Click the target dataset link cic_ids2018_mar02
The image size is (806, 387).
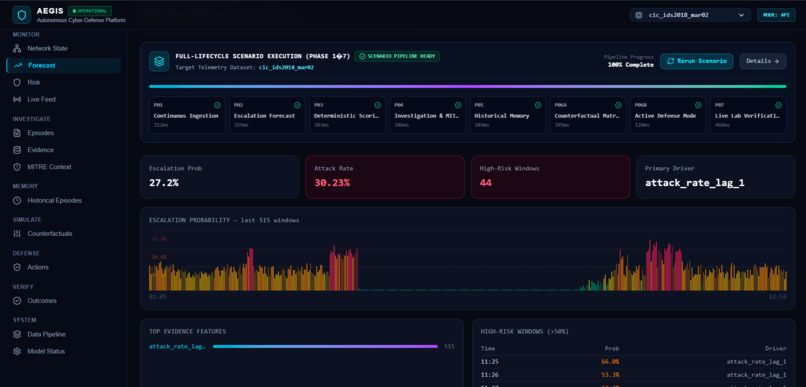[x=286, y=67]
